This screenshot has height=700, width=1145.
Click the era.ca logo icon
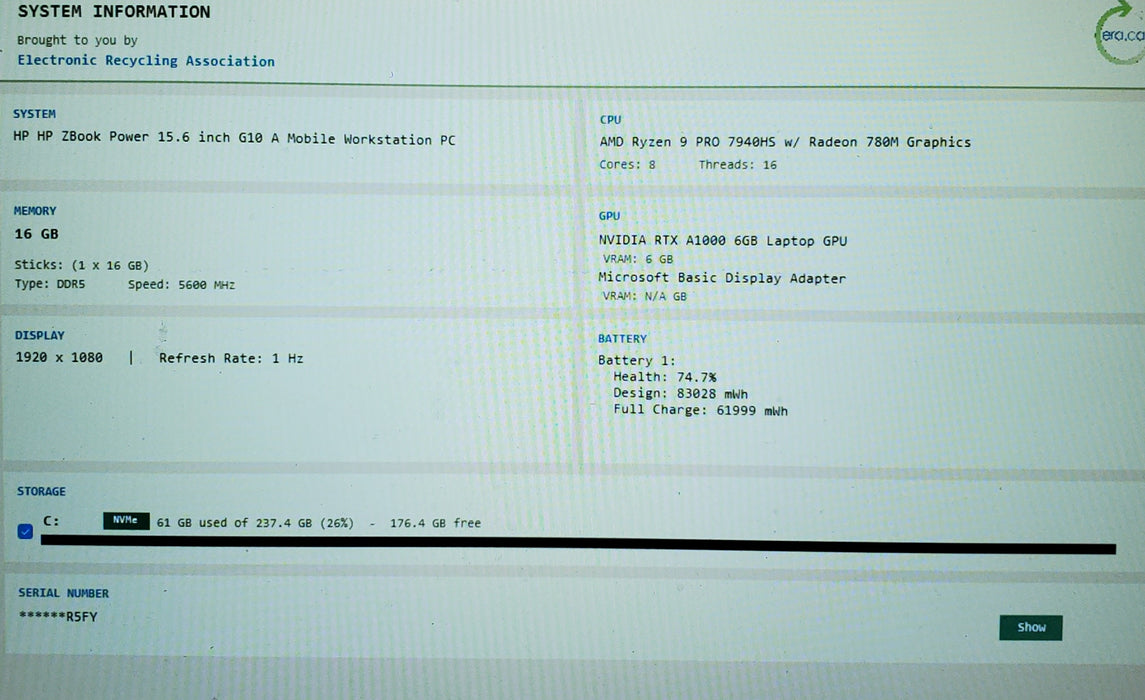tap(1120, 34)
